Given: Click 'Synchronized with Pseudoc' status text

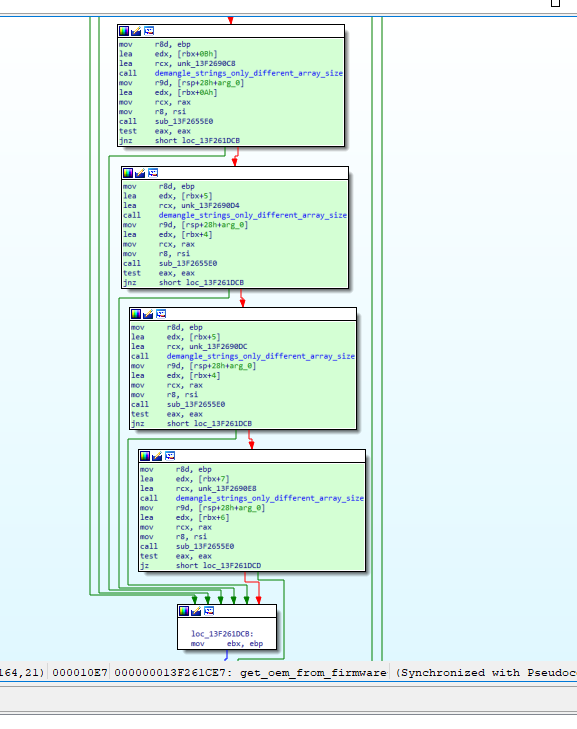Looking at the screenshot, I should [x=486, y=673].
